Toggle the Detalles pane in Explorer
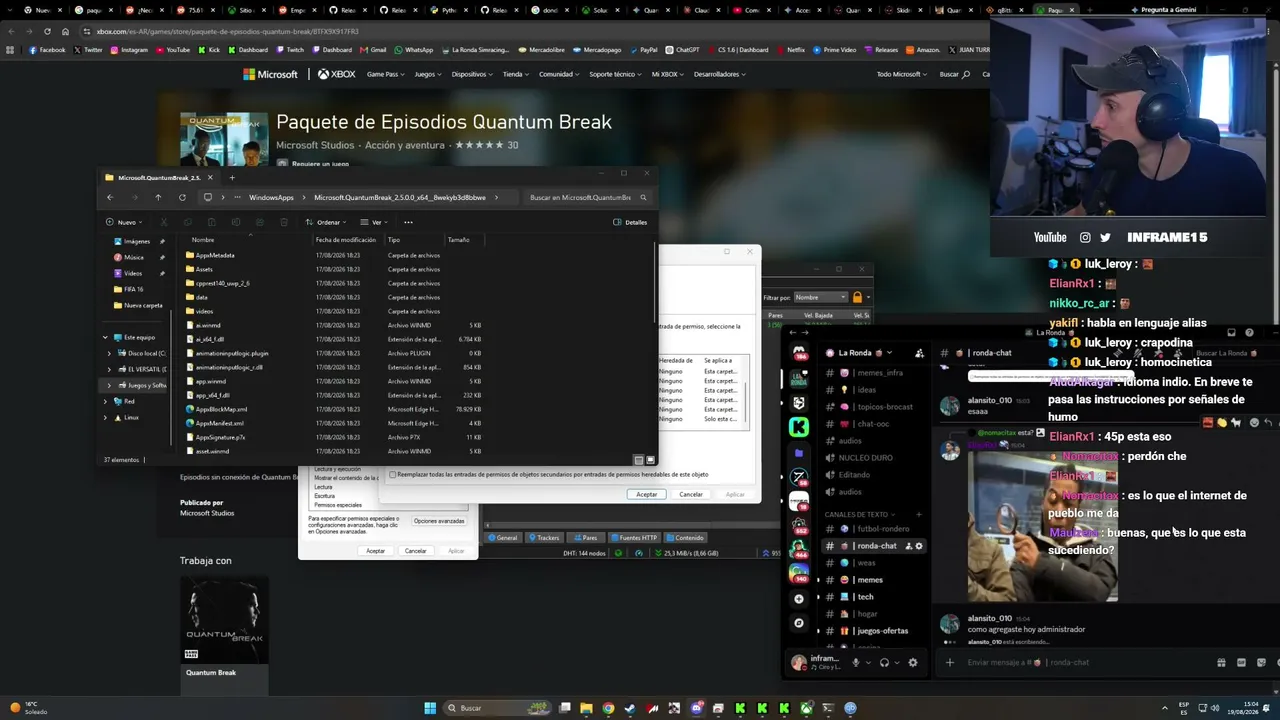Image resolution: width=1280 pixels, height=720 pixels. pyautogui.click(x=630, y=222)
